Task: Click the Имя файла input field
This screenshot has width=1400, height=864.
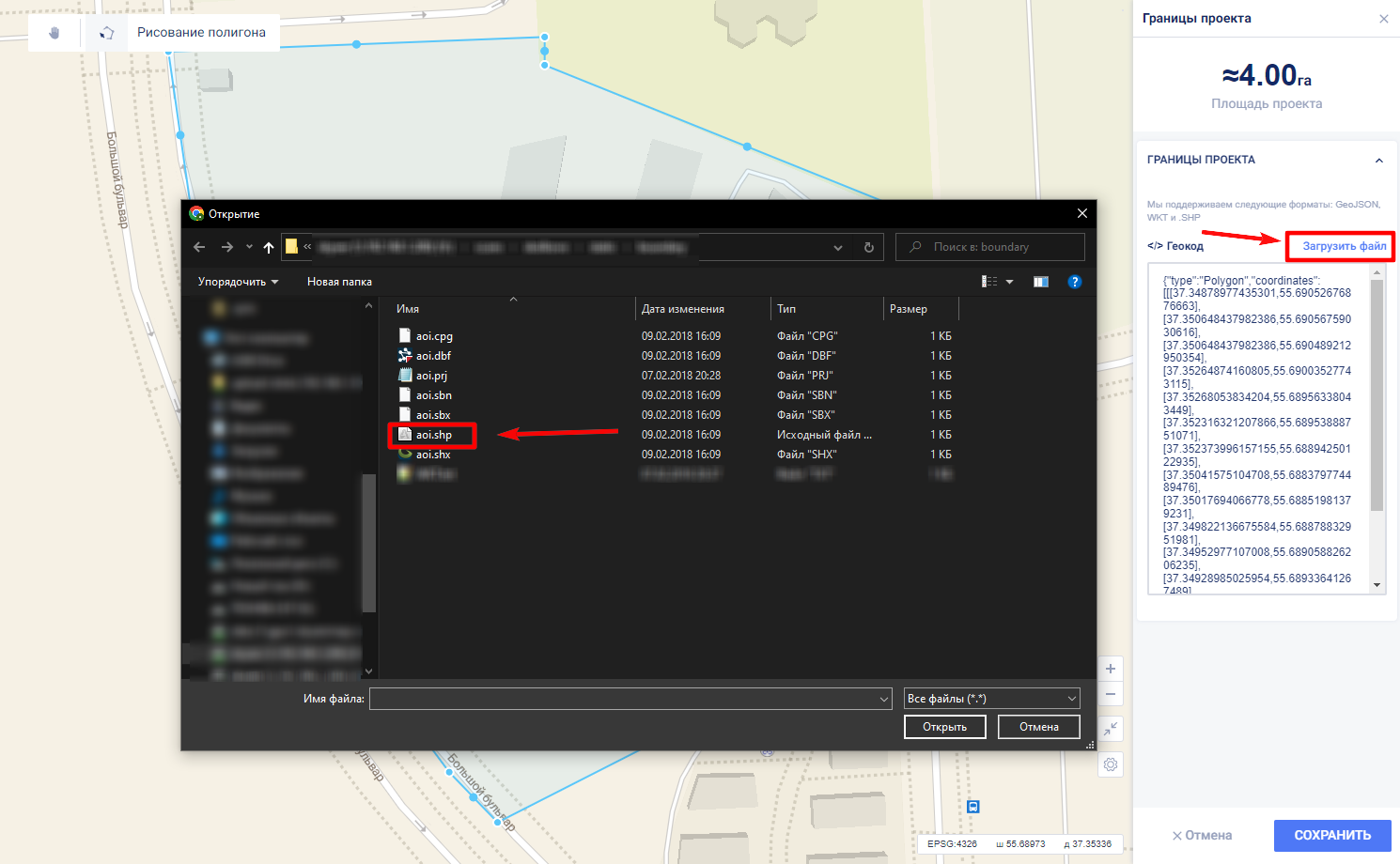Action: (625, 699)
